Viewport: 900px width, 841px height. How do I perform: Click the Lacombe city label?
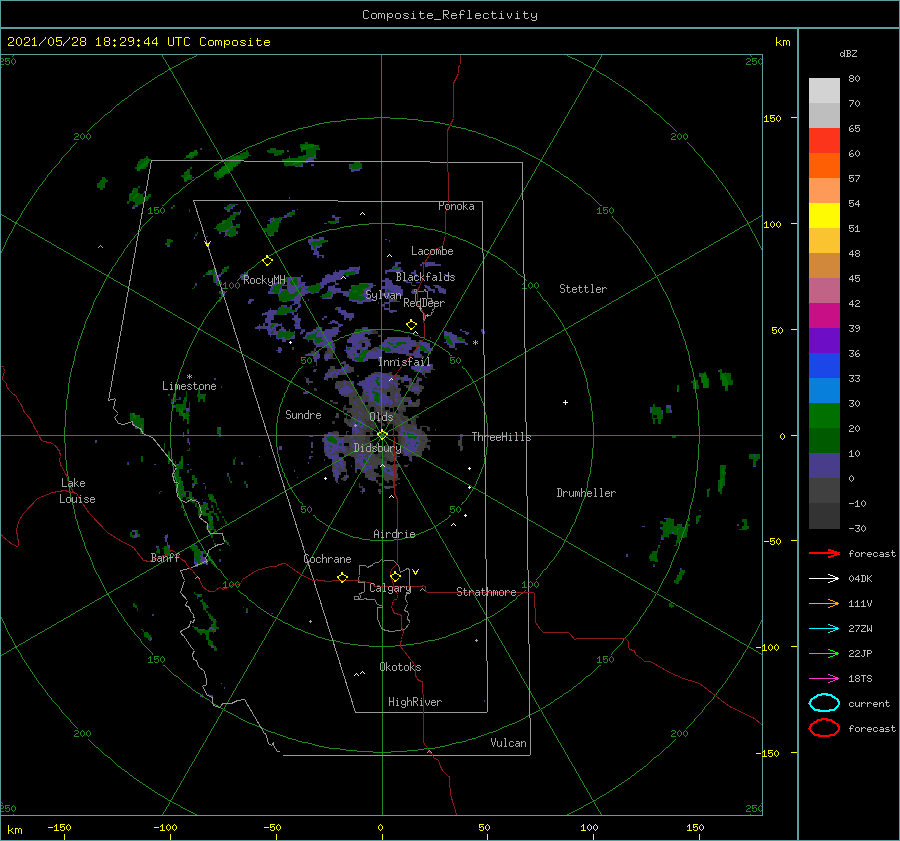[432, 251]
